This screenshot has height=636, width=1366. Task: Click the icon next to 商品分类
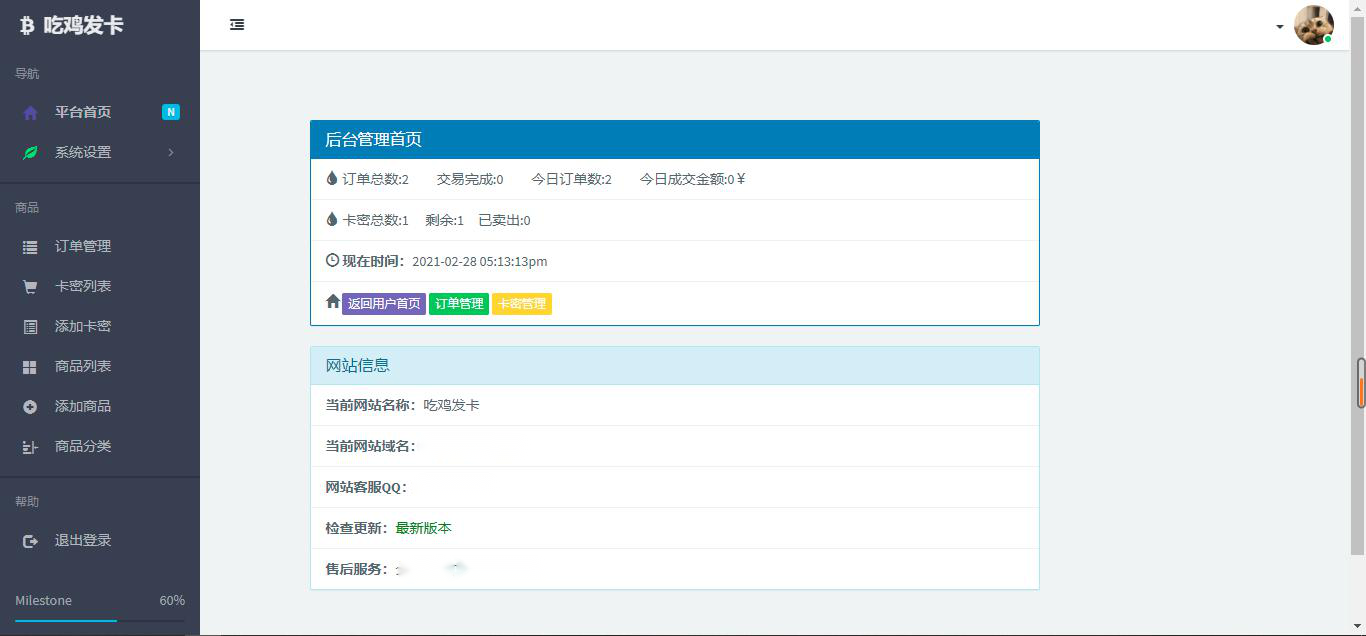(30, 447)
